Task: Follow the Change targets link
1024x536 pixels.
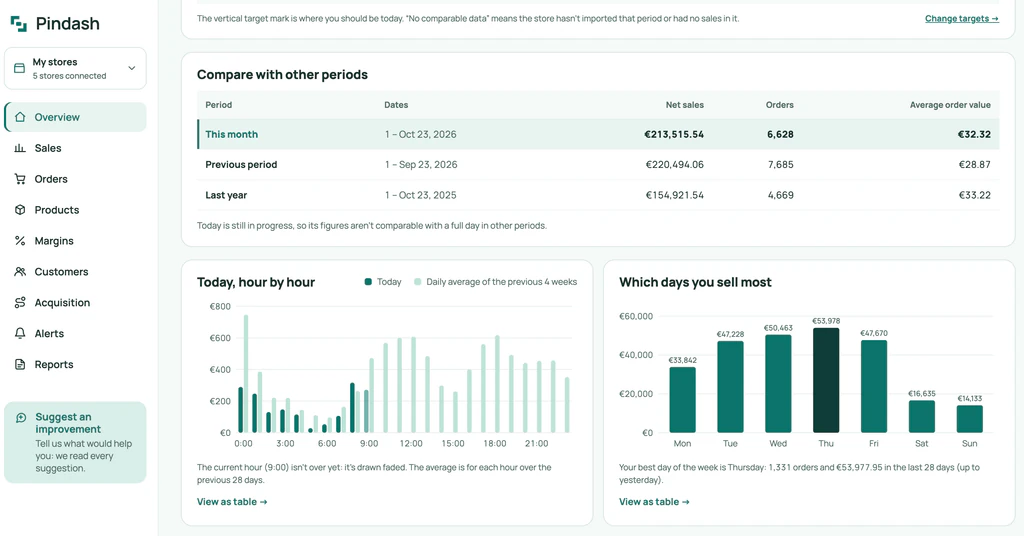Action: pos(961,18)
